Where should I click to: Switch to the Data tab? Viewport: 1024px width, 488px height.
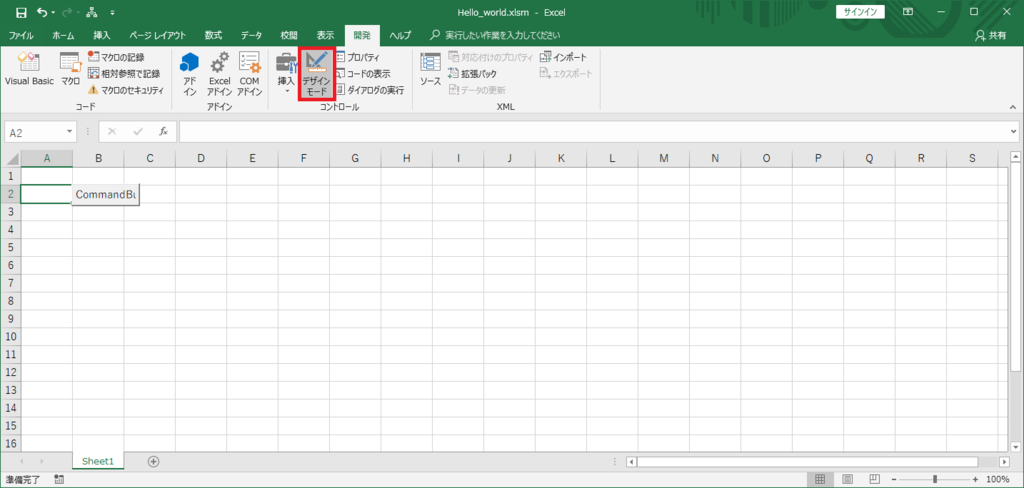coord(251,35)
